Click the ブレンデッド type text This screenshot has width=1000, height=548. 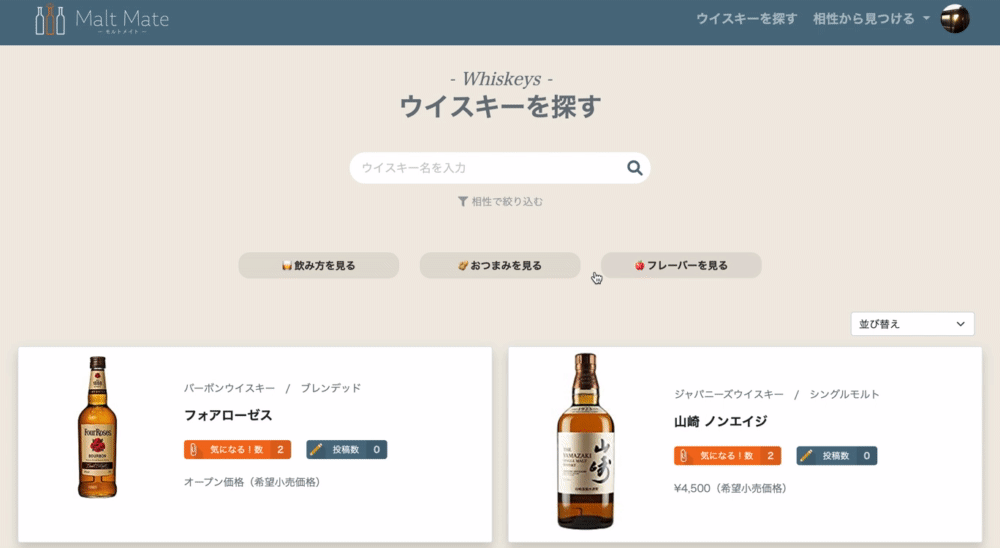(x=331, y=388)
